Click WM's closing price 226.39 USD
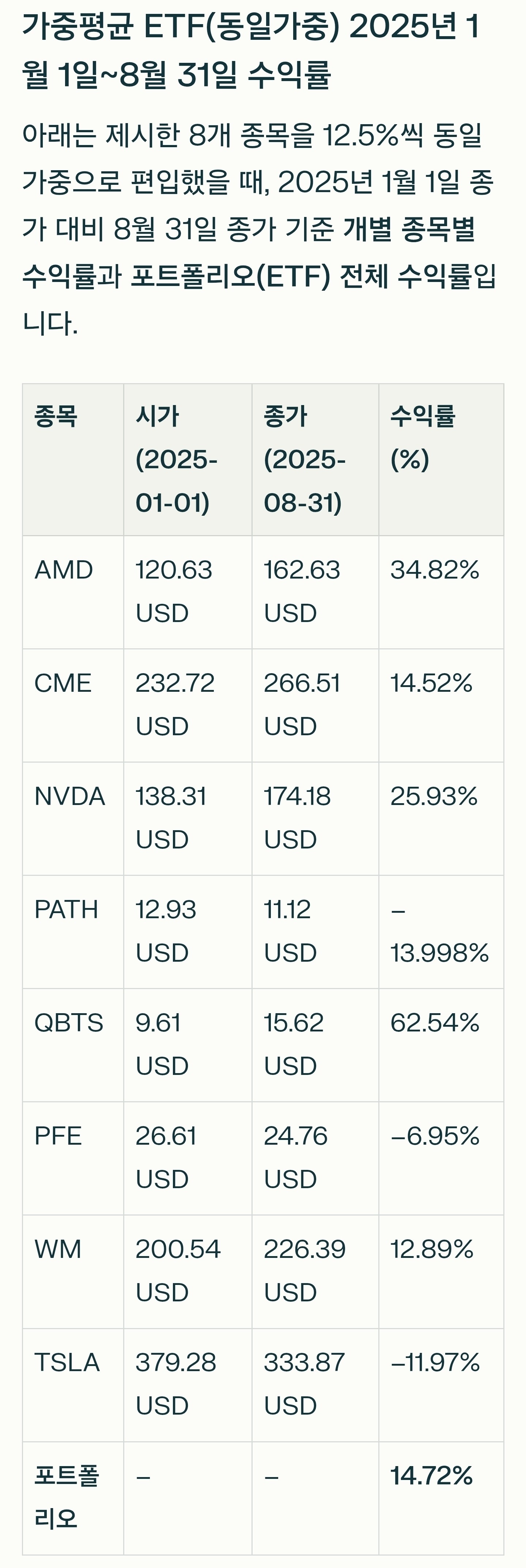This screenshot has height=1568, width=526. 304,1270
